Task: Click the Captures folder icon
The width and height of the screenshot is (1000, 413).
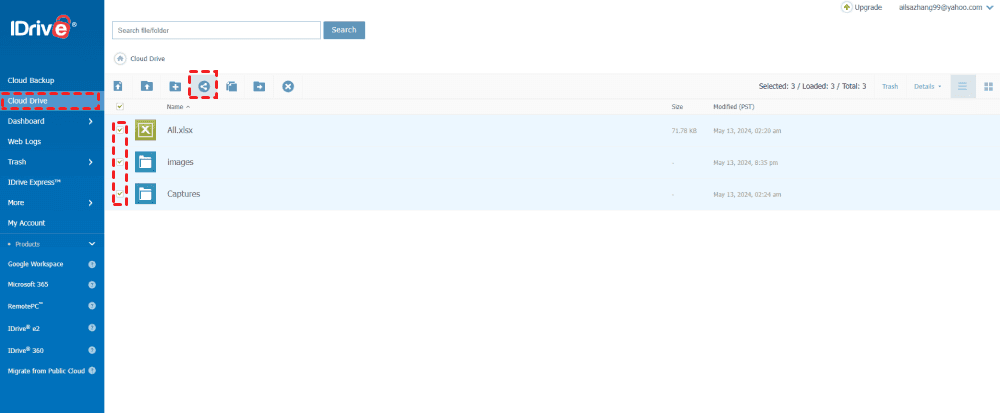Action: pyautogui.click(x=145, y=194)
